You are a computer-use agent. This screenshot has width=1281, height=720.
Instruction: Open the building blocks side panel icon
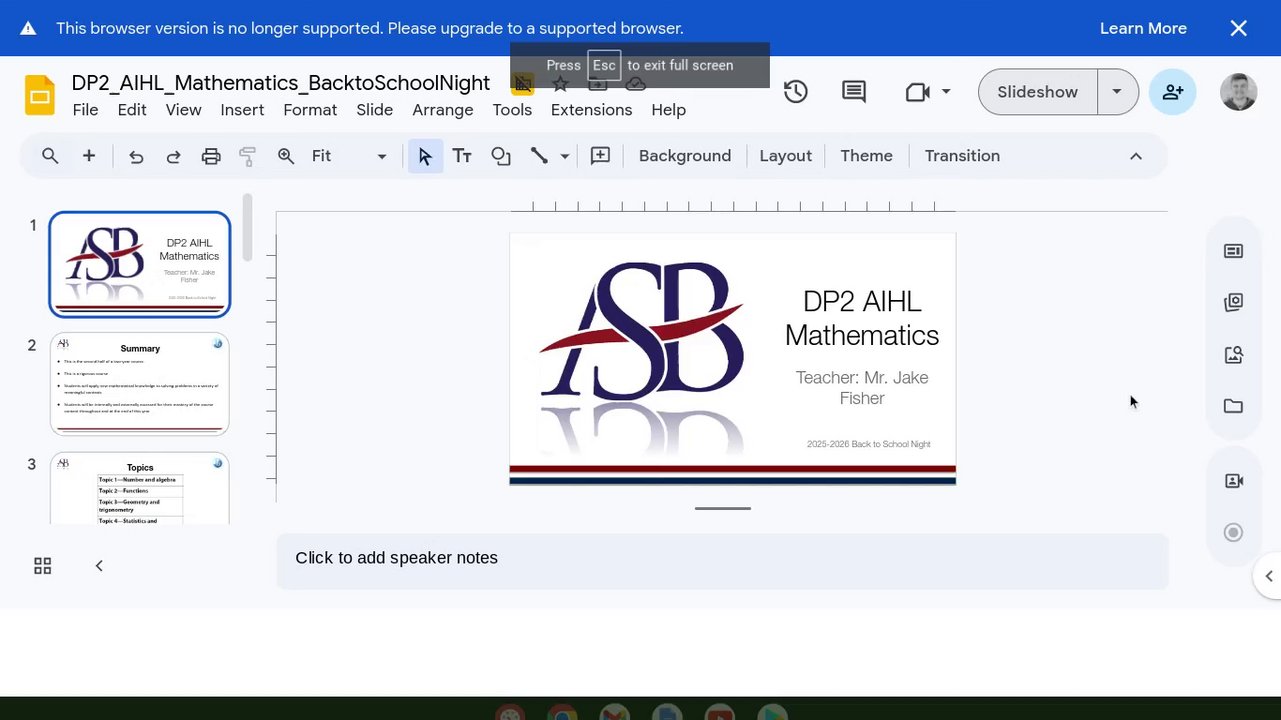click(1233, 302)
